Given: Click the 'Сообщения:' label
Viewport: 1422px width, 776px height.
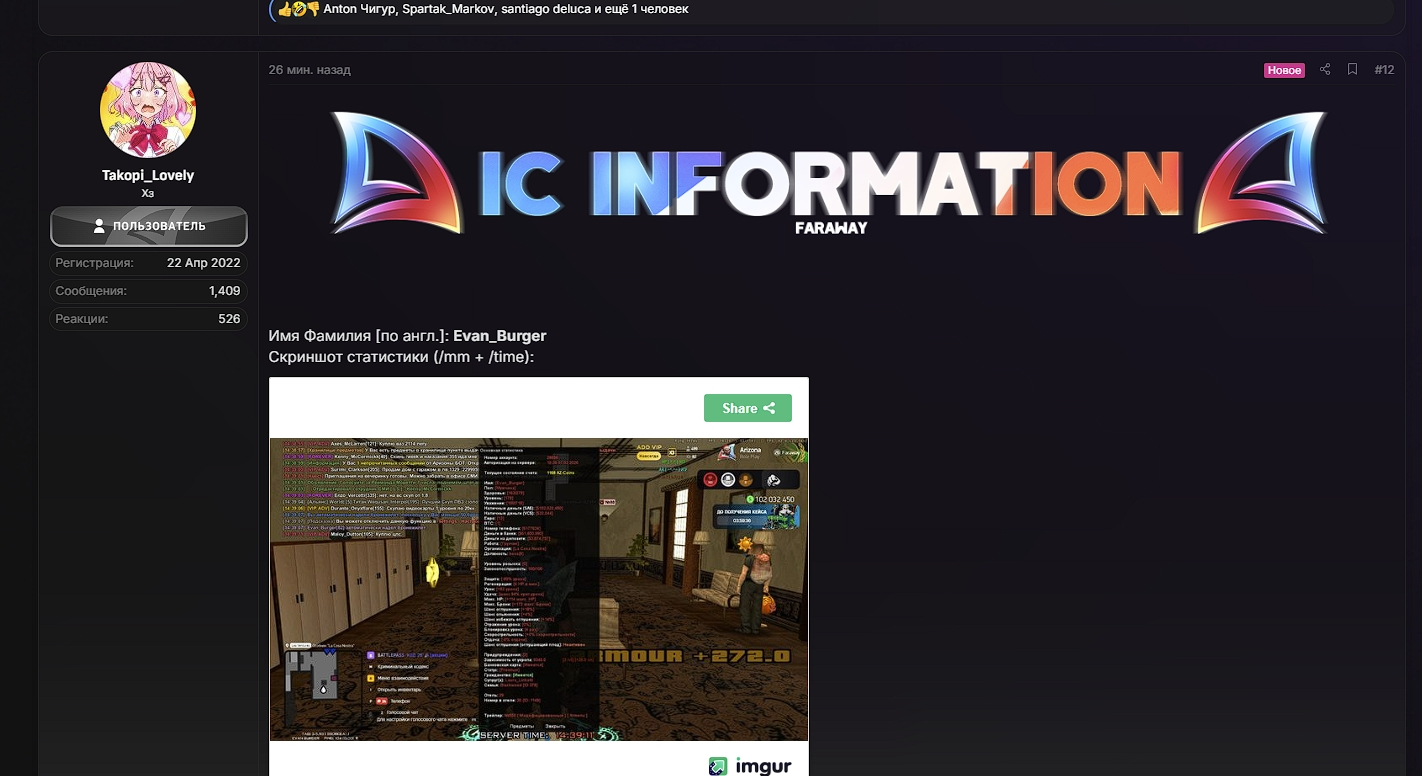Looking at the screenshot, I should click(x=91, y=291).
